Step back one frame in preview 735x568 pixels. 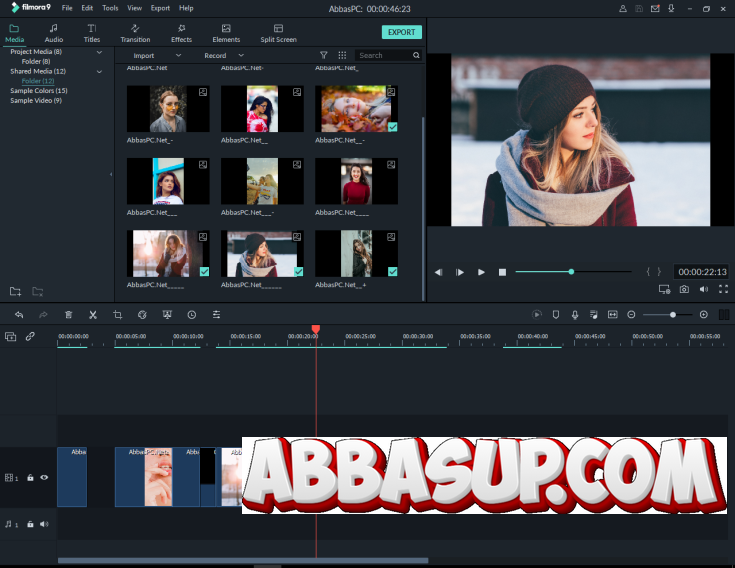(x=438, y=272)
